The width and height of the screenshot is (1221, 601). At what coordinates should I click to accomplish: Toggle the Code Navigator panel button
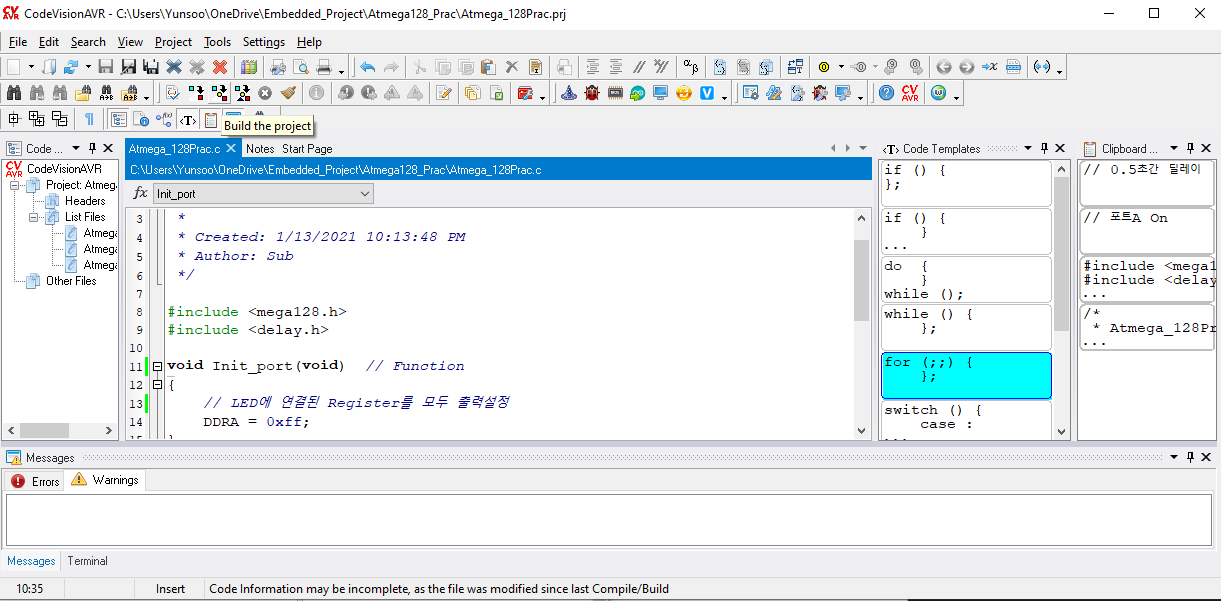(118, 119)
